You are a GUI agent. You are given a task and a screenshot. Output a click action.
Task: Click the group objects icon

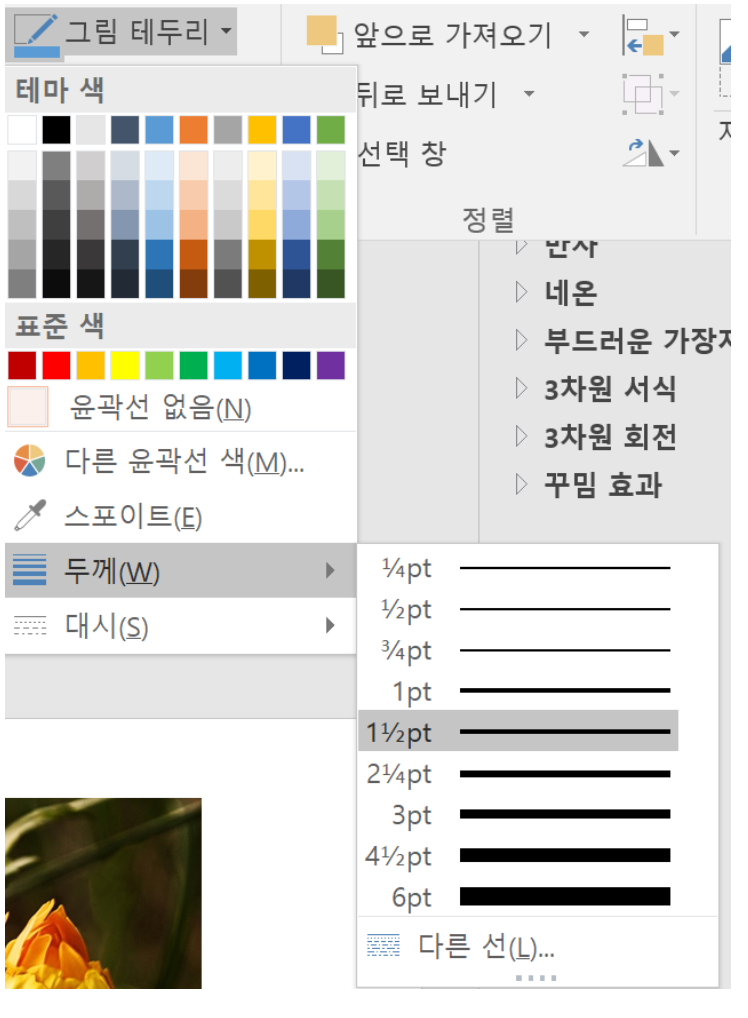(643, 94)
